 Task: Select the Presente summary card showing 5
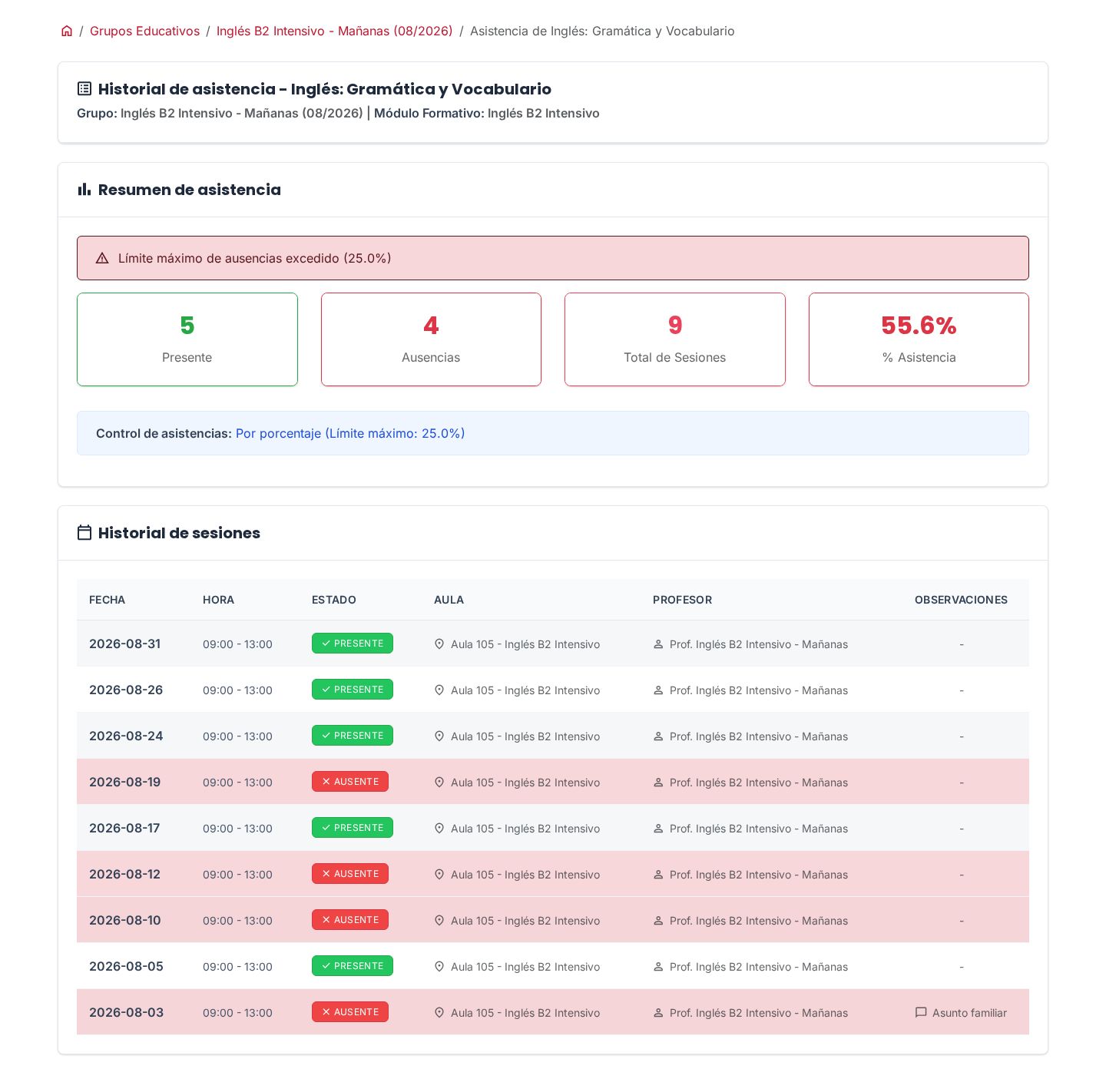[x=187, y=339]
